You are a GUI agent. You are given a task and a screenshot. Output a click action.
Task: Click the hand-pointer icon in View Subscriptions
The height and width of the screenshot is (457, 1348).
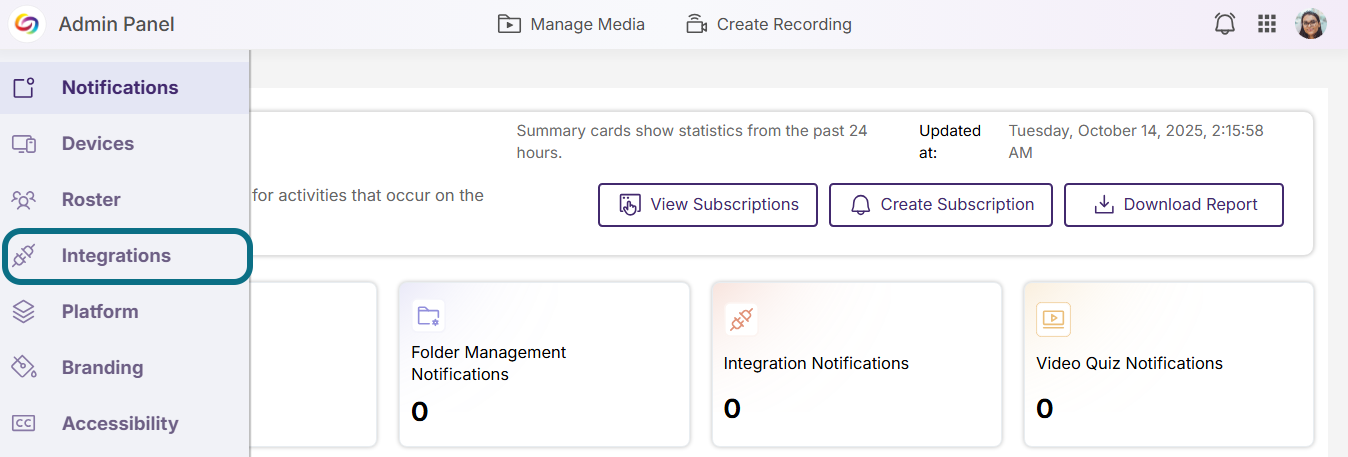630,205
